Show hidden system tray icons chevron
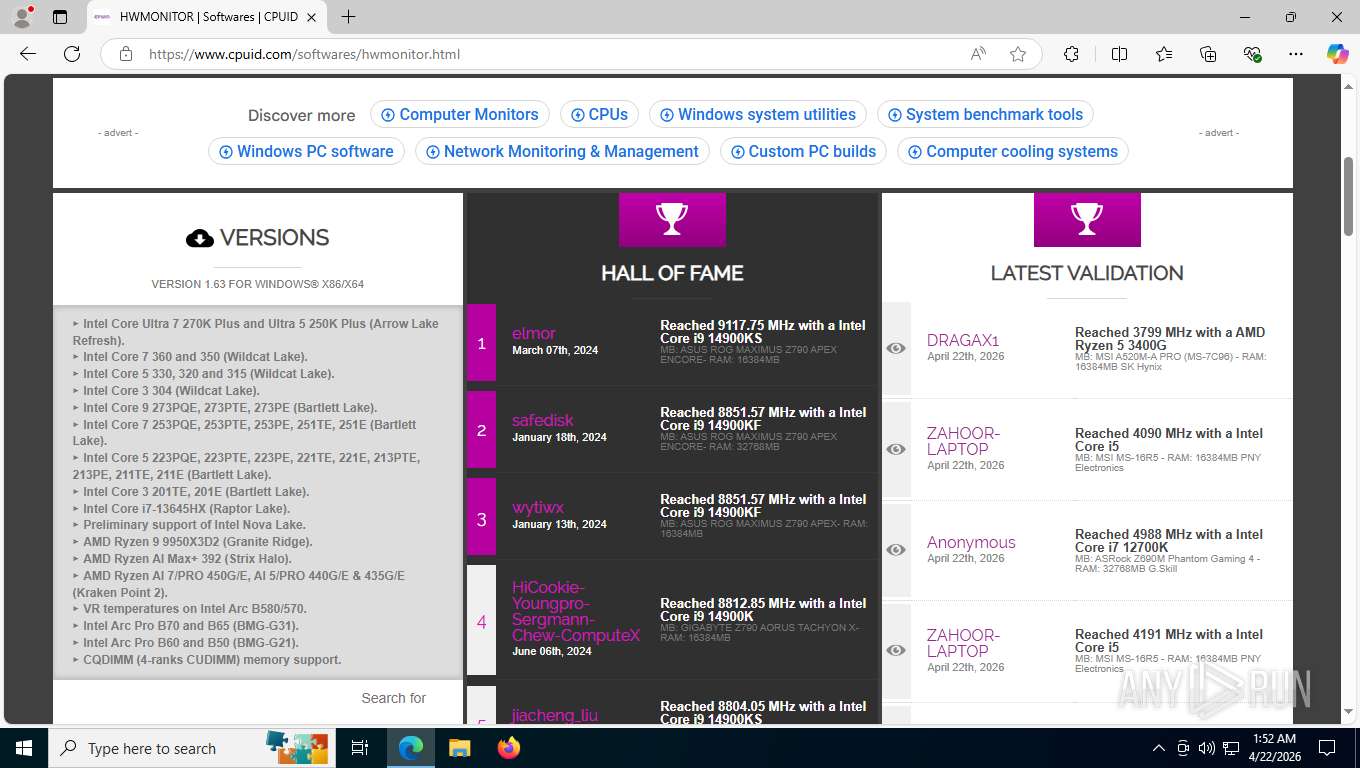 coord(1159,748)
